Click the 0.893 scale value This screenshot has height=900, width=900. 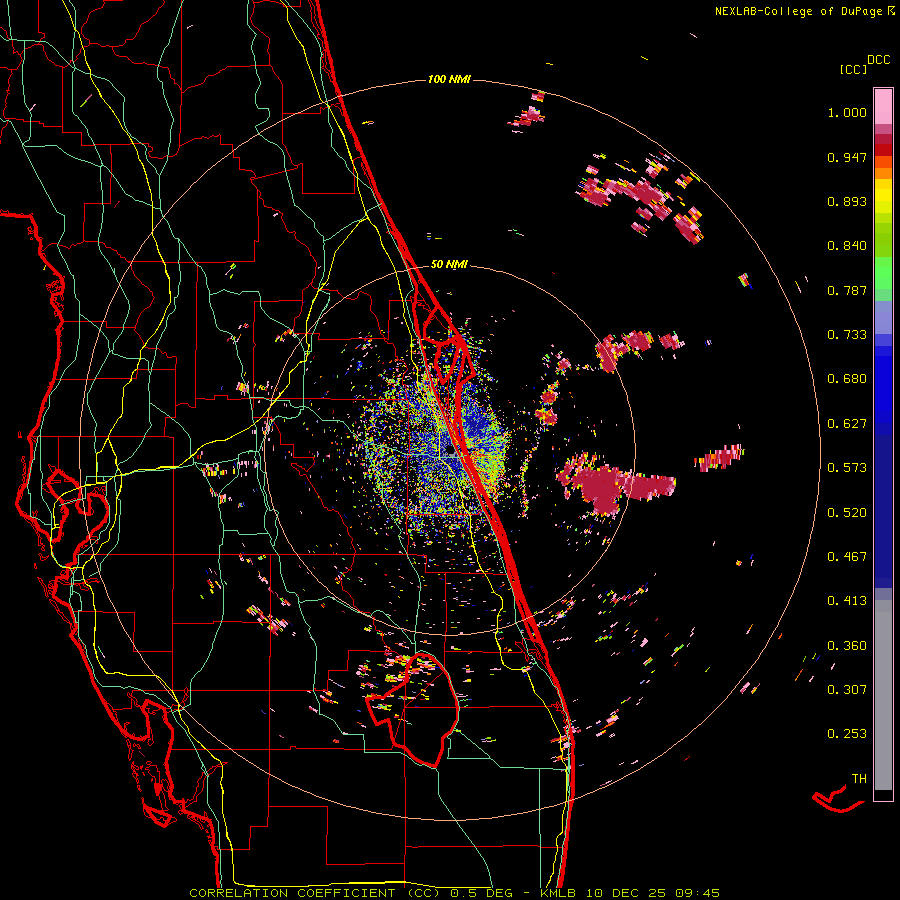coord(847,201)
